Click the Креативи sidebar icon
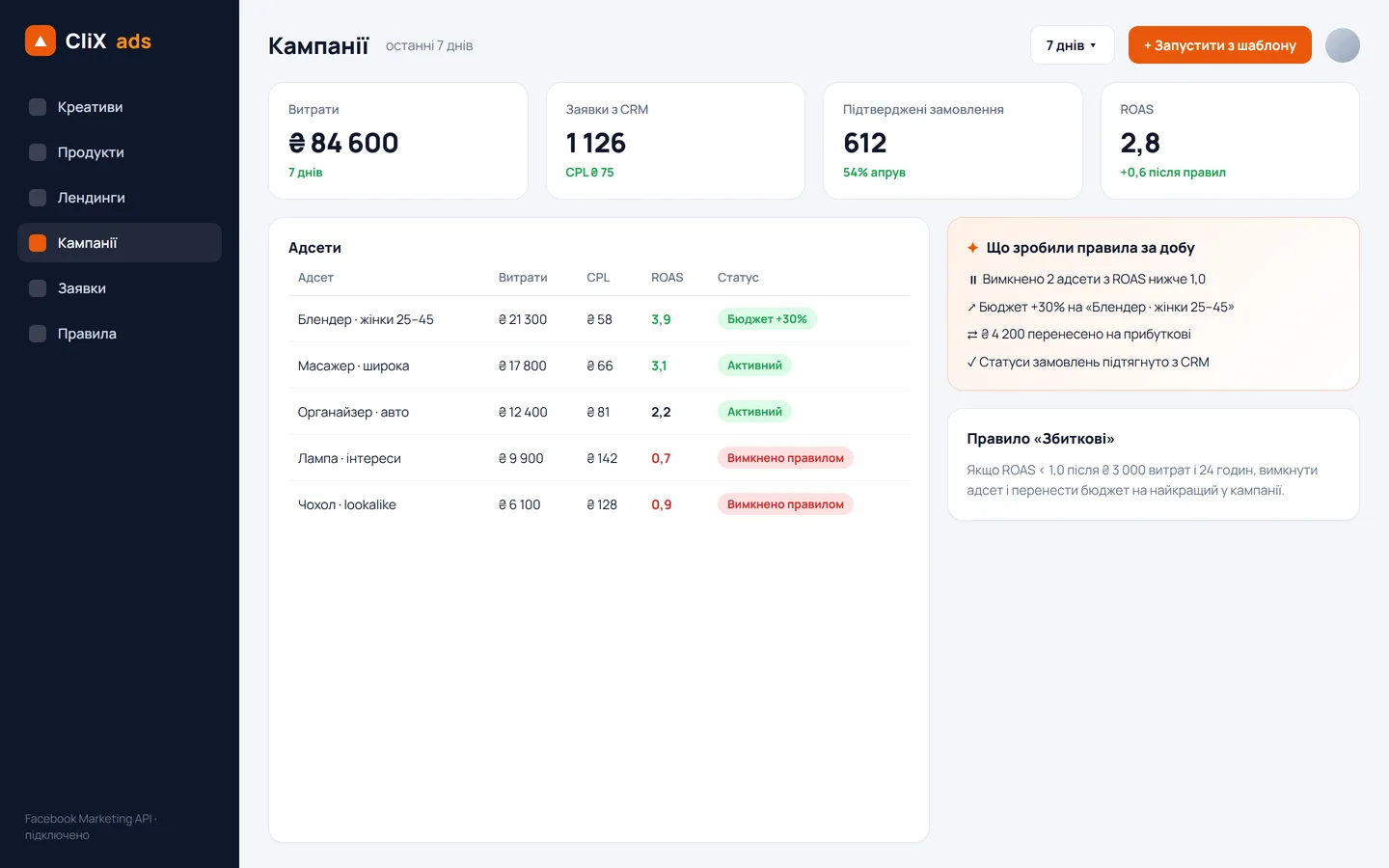1389x868 pixels. pos(38,107)
